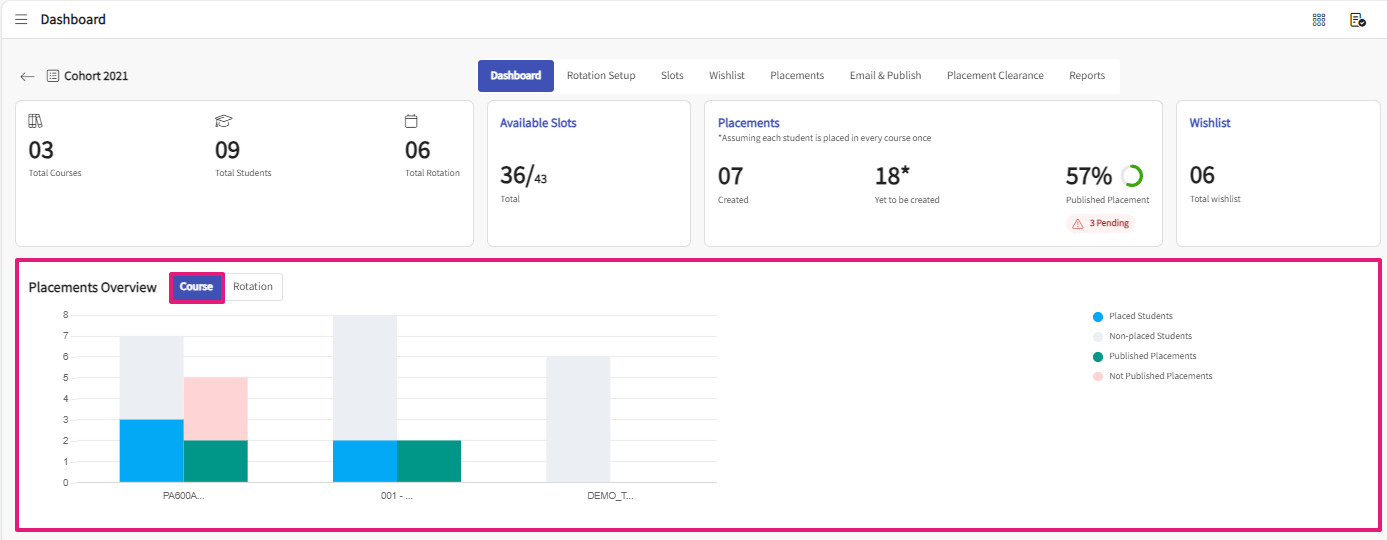1387x540 pixels.
Task: Click the published placement progress ring
Action: tap(1132, 176)
